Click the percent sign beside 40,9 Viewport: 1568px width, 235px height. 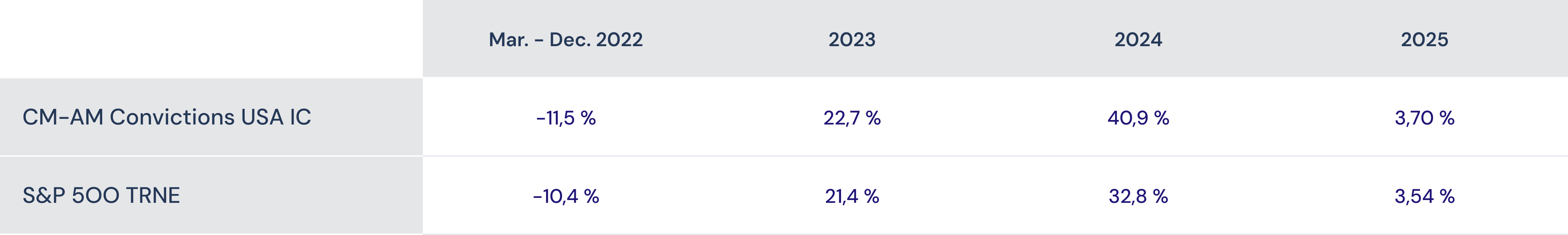(x=1161, y=117)
